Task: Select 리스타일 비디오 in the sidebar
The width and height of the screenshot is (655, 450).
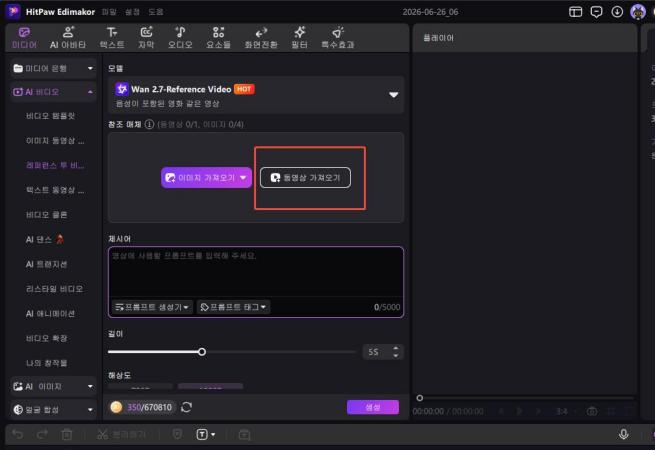Action: [54, 289]
